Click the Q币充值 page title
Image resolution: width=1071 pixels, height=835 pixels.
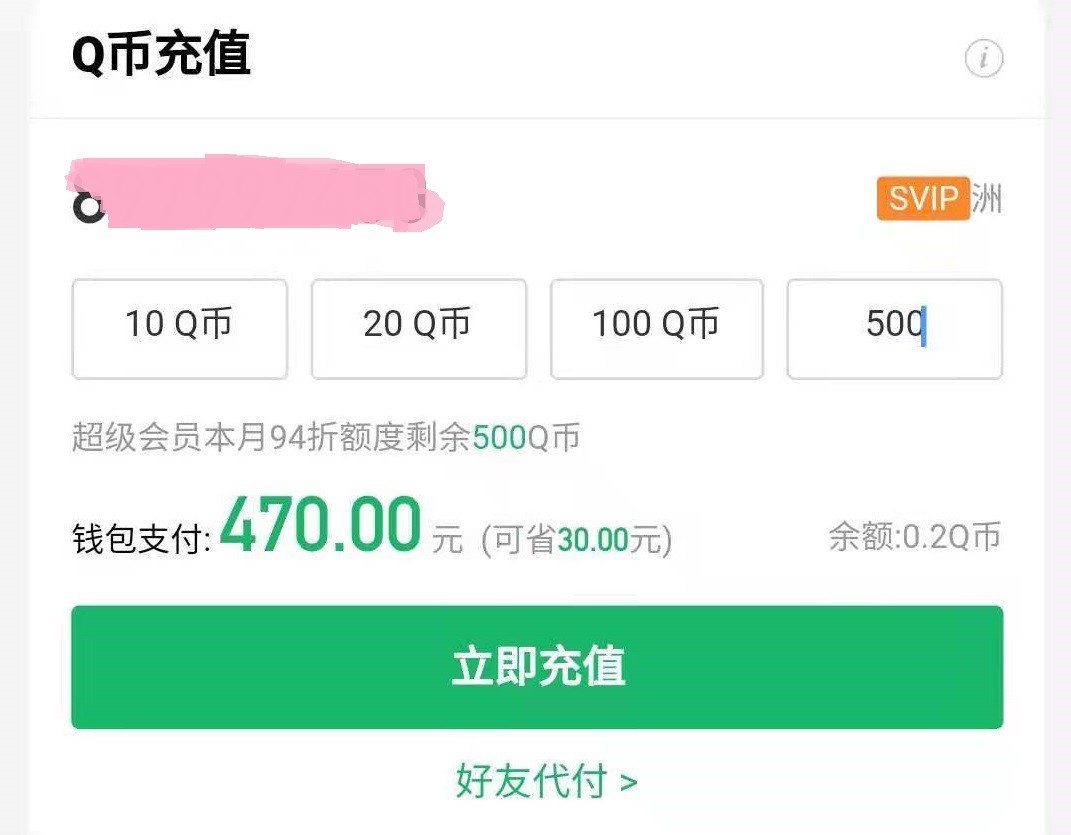160,57
